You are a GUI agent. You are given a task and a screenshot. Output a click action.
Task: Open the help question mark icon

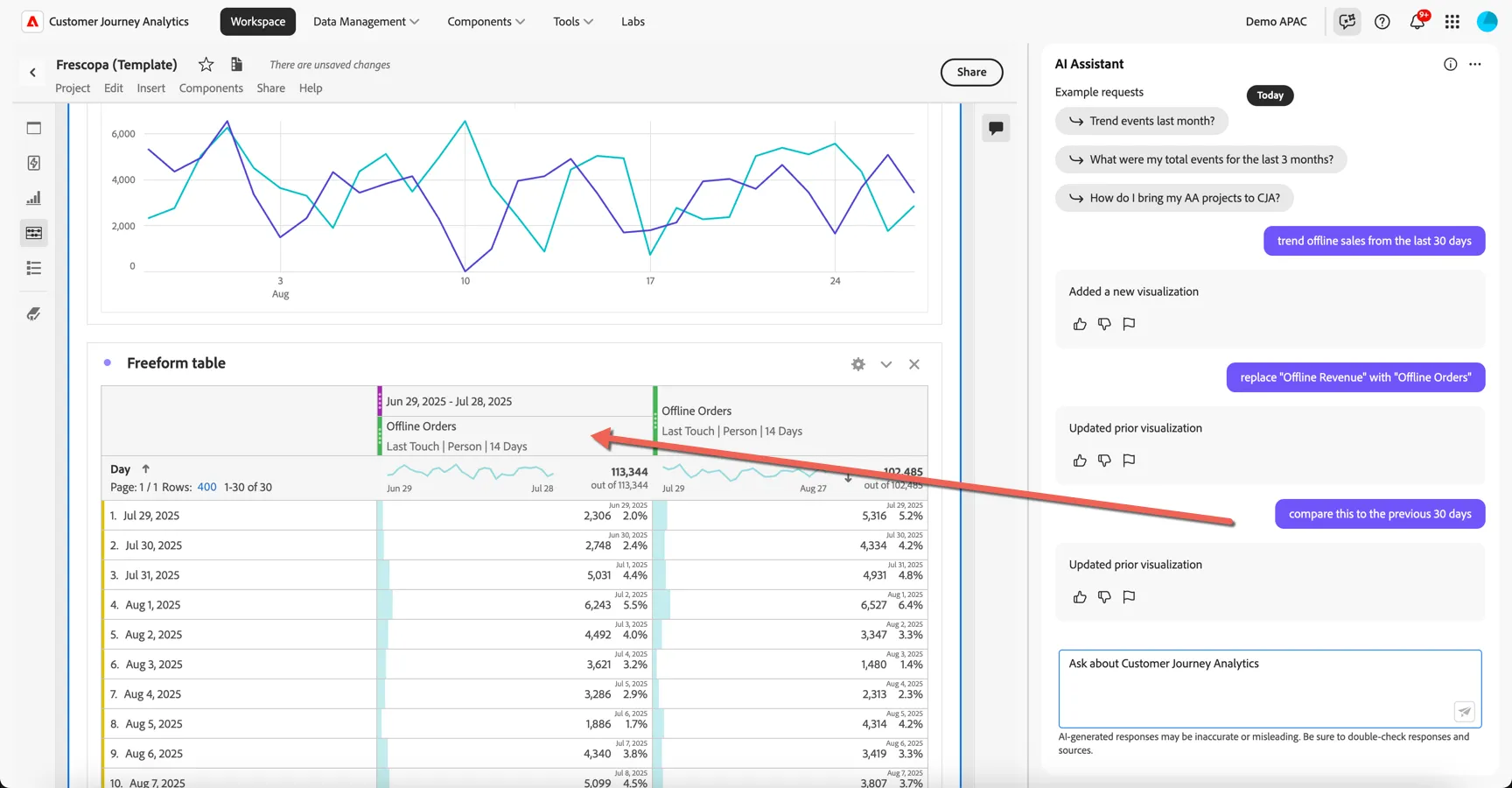[x=1382, y=21]
